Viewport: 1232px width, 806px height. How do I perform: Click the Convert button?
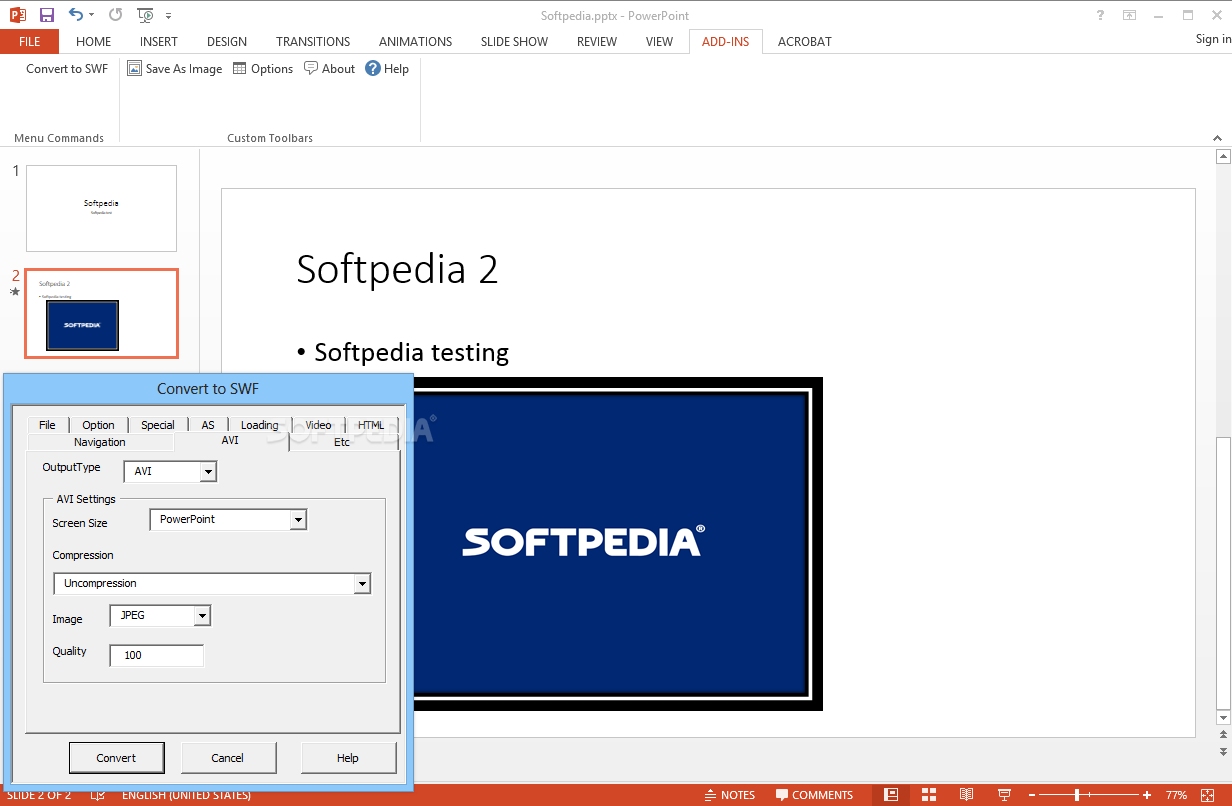pyautogui.click(x=116, y=758)
